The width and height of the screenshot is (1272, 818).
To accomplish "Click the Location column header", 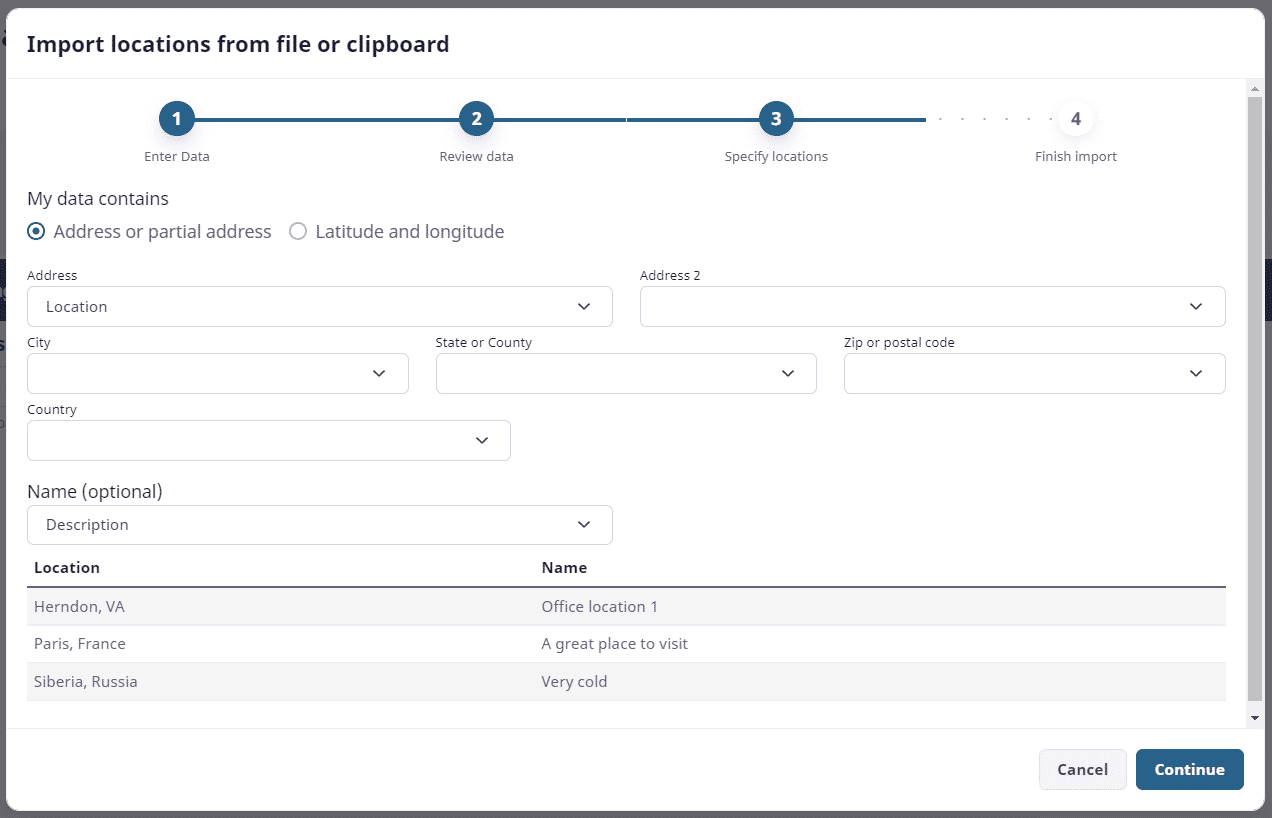I will (67, 567).
